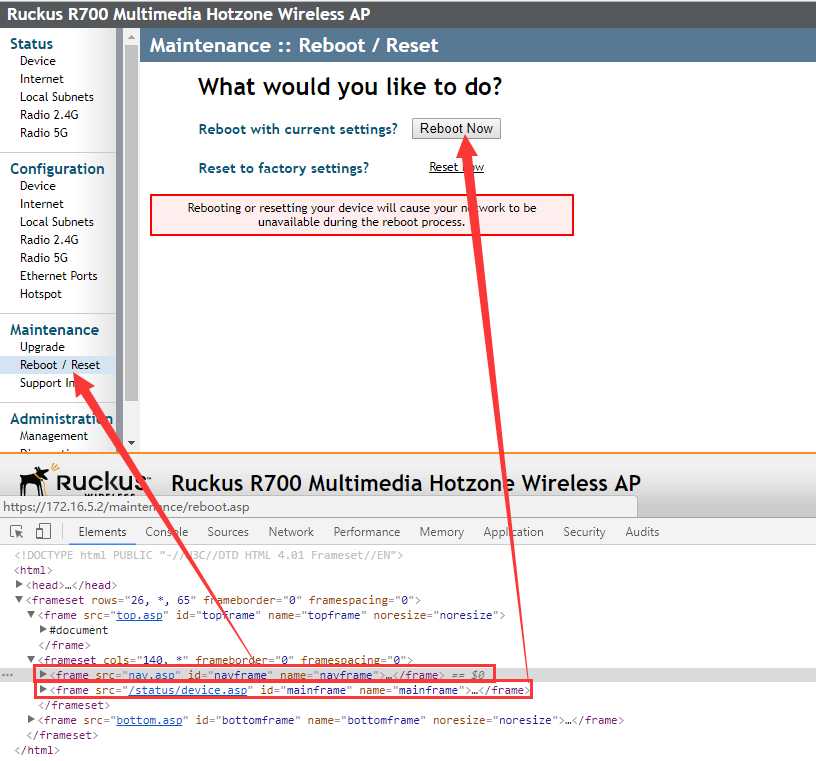The image size is (816, 761).
Task: Open Maintenance Upgrade page
Action: (42, 347)
